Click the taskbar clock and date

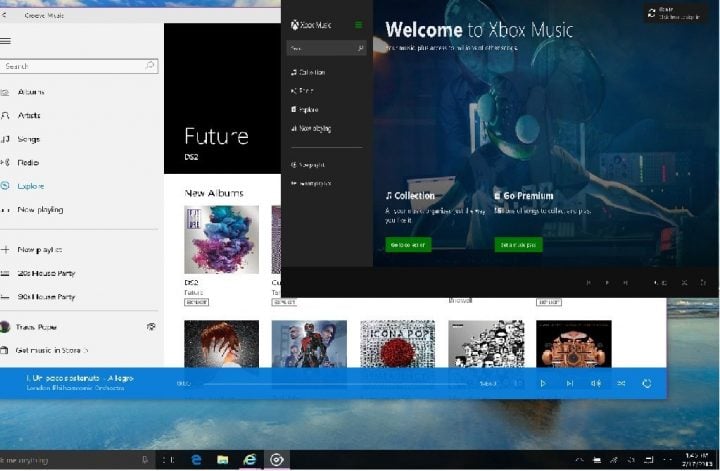point(697,460)
